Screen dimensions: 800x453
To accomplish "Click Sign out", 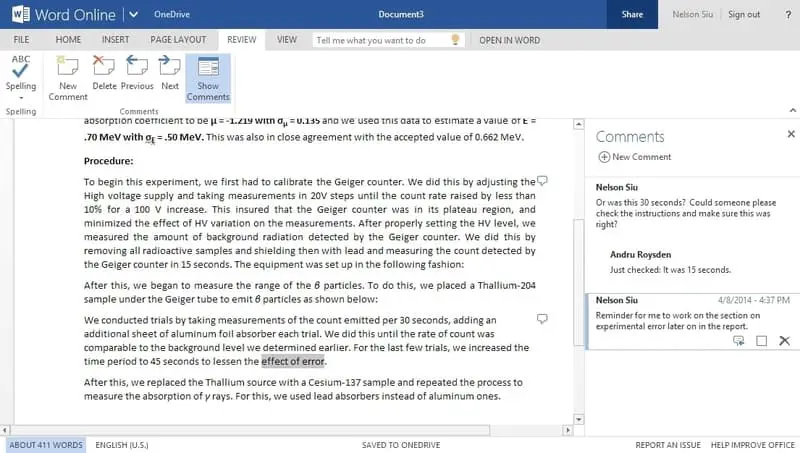I will tap(744, 14).
